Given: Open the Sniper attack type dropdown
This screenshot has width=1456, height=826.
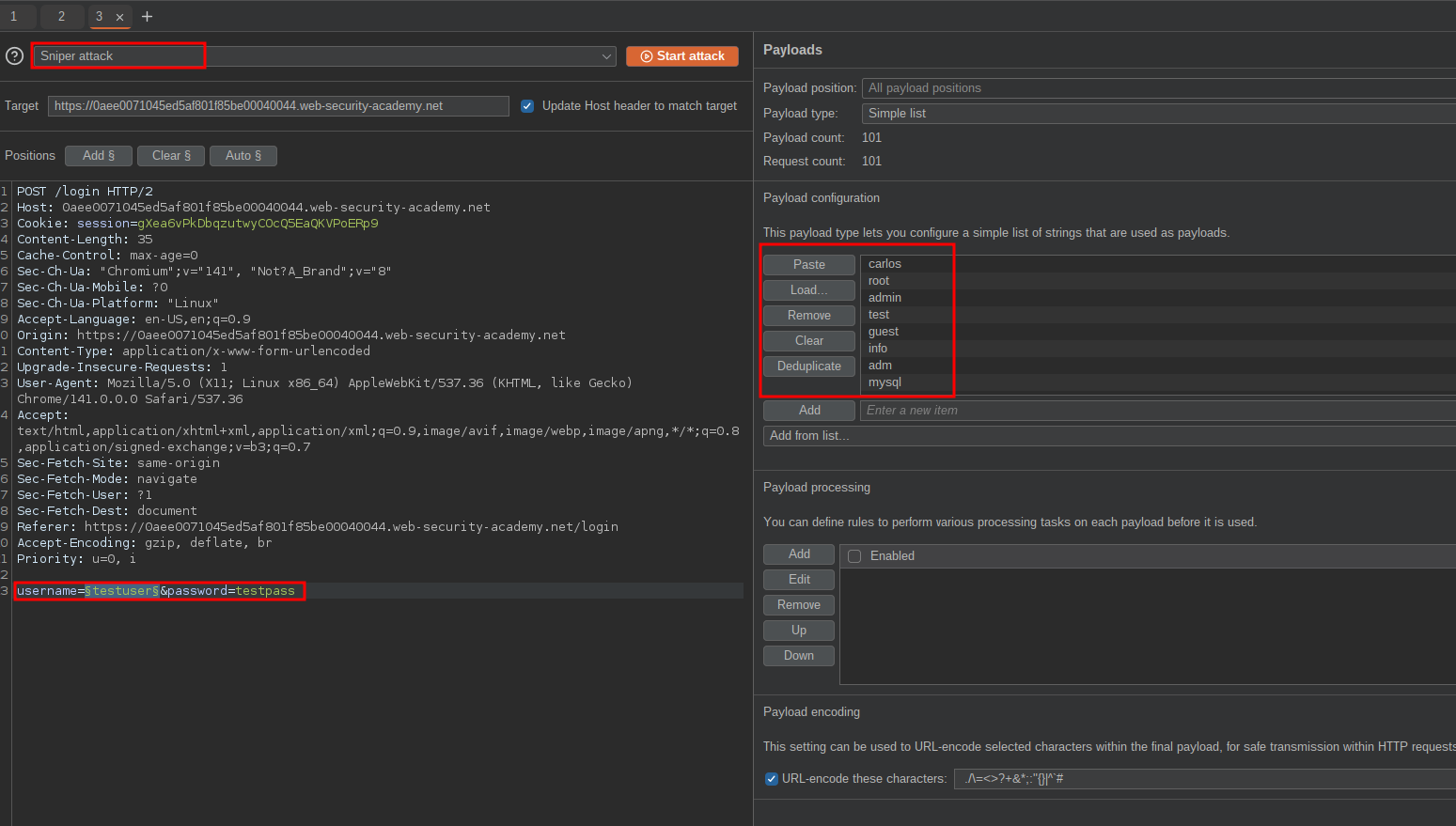Looking at the screenshot, I should (x=324, y=56).
